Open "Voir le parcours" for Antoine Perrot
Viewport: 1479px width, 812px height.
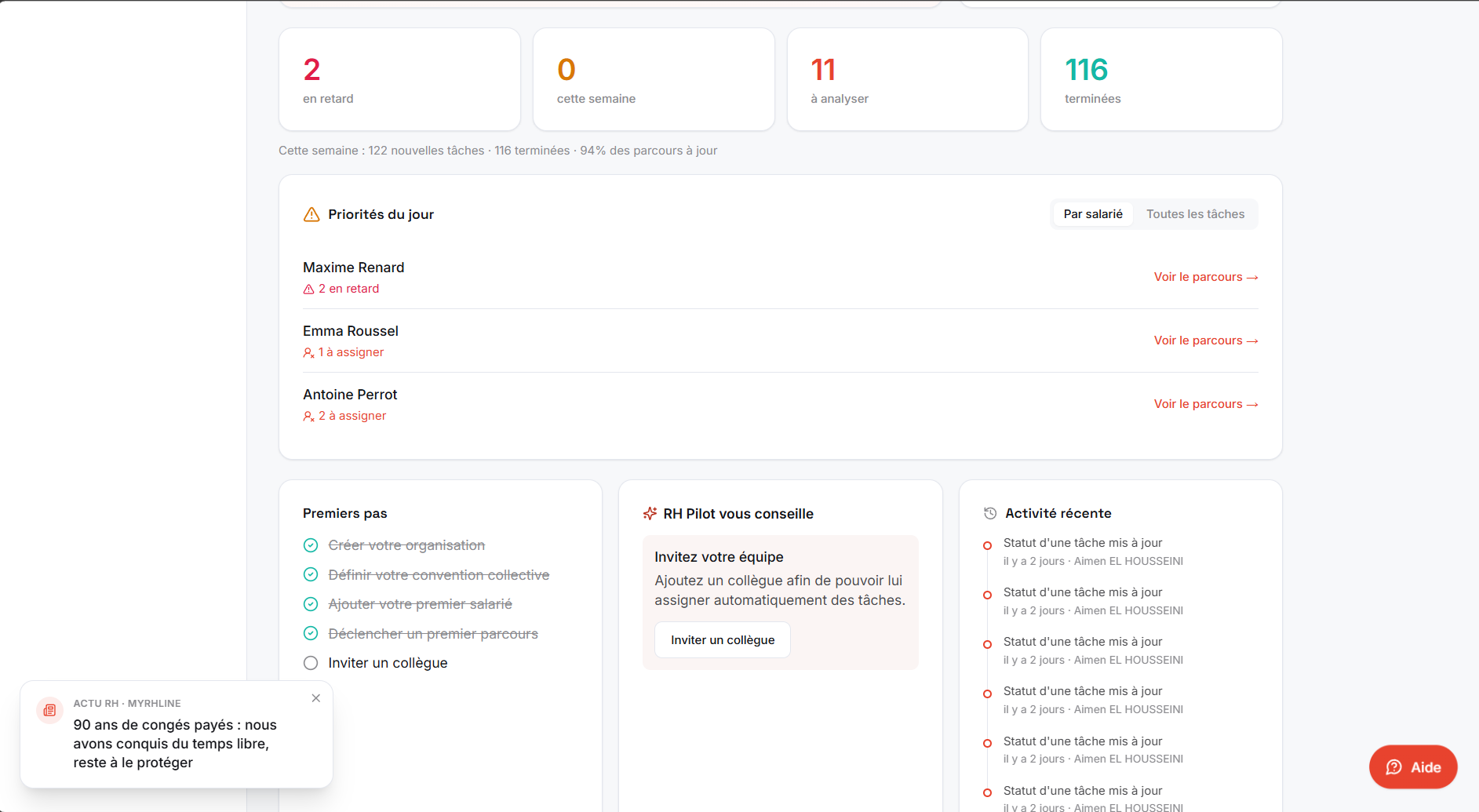pos(1206,404)
